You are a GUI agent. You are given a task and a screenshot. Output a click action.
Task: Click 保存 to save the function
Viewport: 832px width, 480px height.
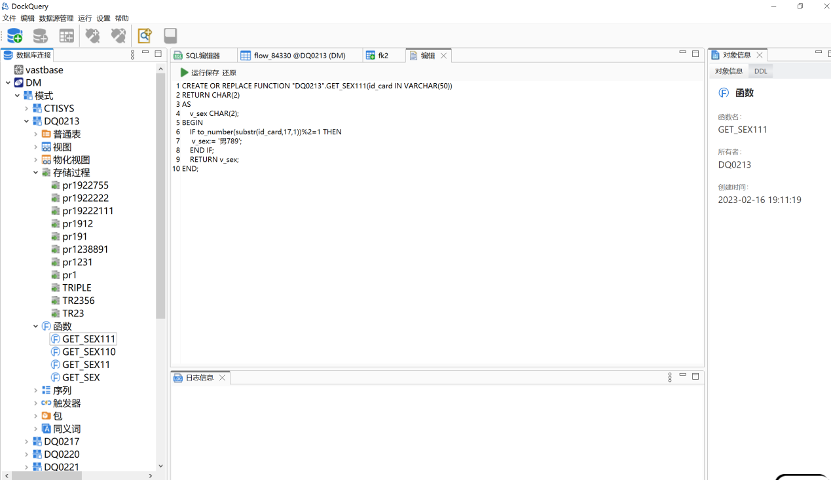tap(212, 73)
